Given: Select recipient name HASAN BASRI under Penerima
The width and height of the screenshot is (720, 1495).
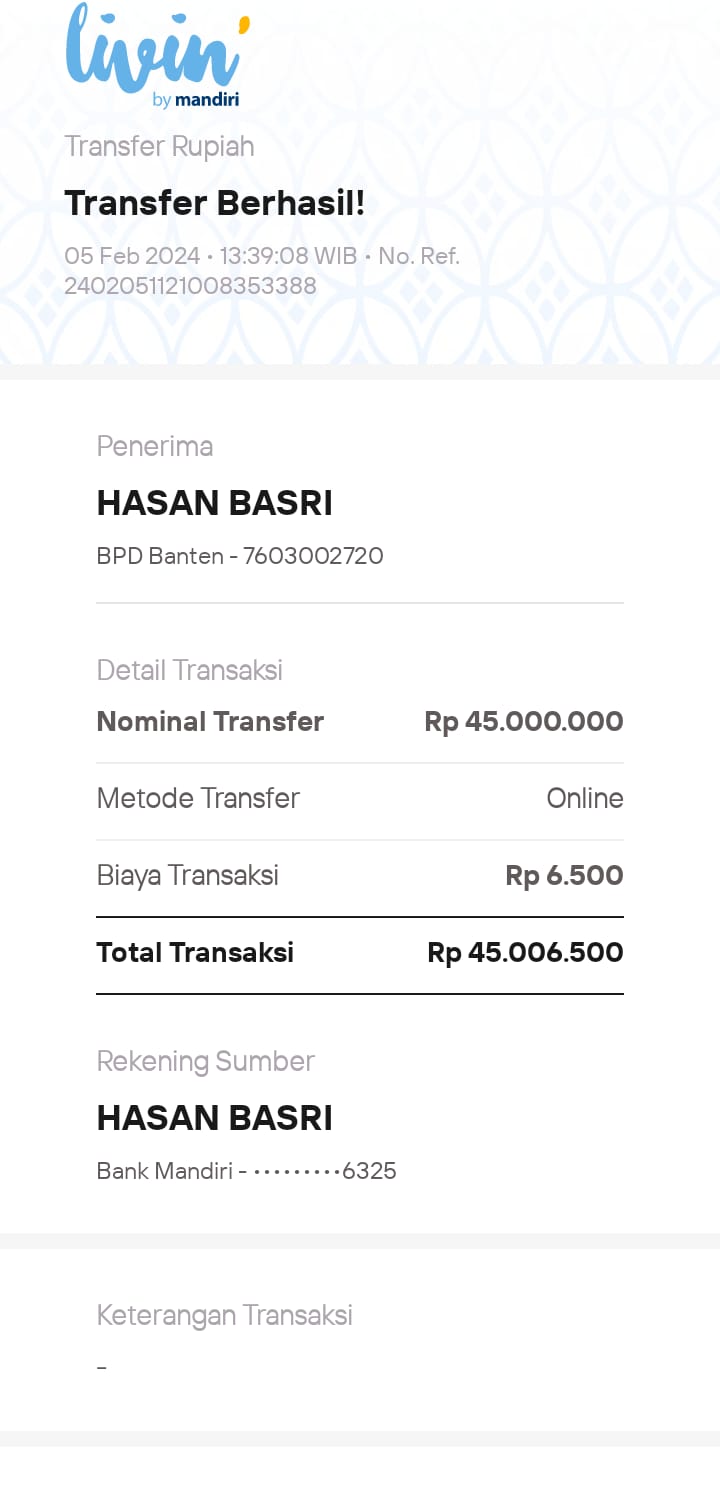Looking at the screenshot, I should (x=214, y=503).
